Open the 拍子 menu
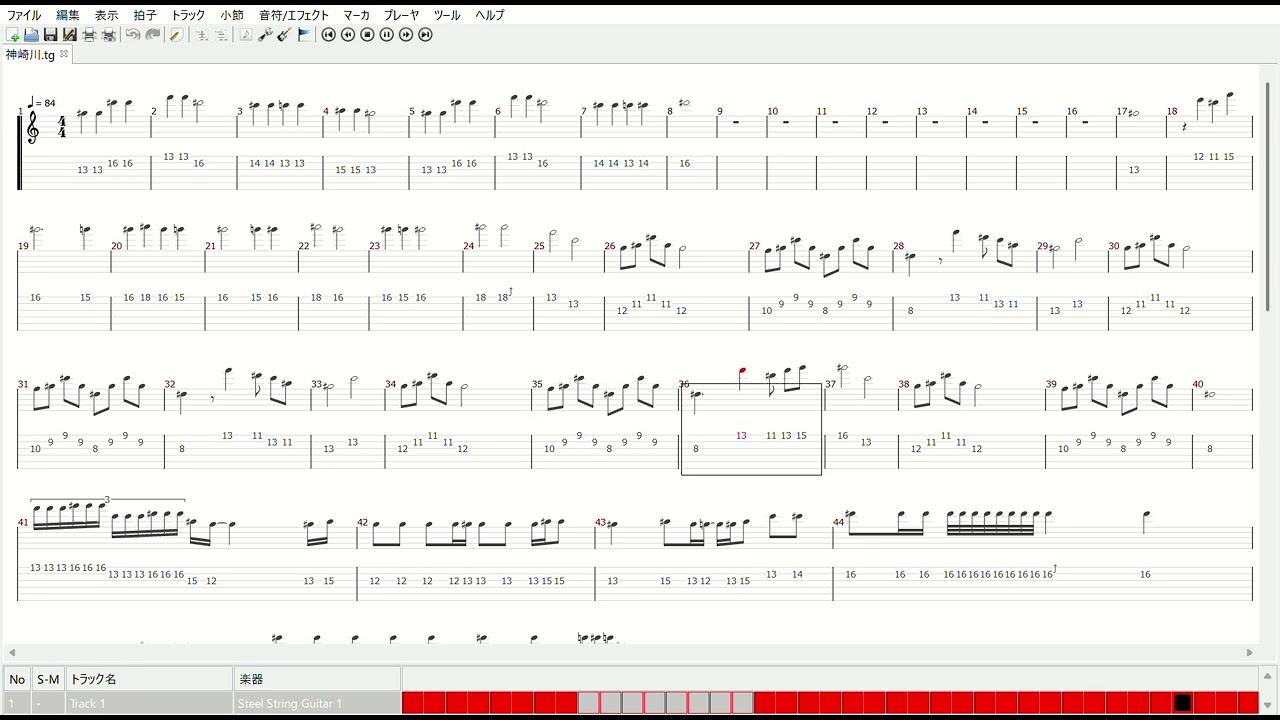1280x720 pixels. point(145,15)
